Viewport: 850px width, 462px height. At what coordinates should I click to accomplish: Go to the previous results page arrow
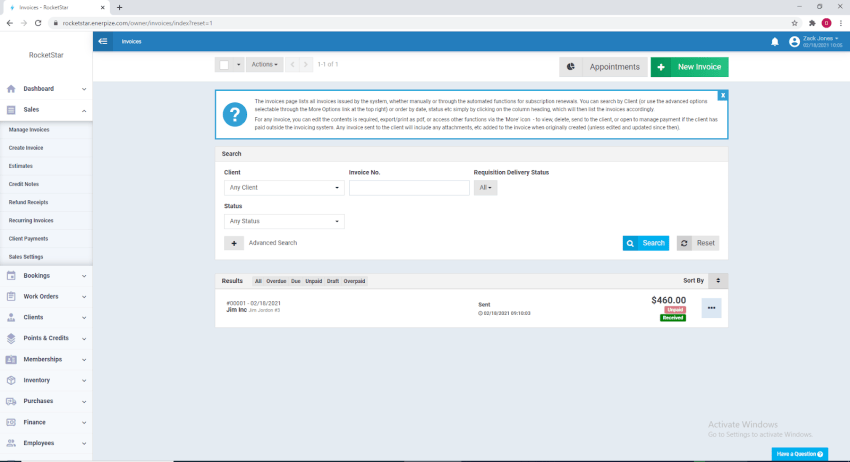coord(293,65)
